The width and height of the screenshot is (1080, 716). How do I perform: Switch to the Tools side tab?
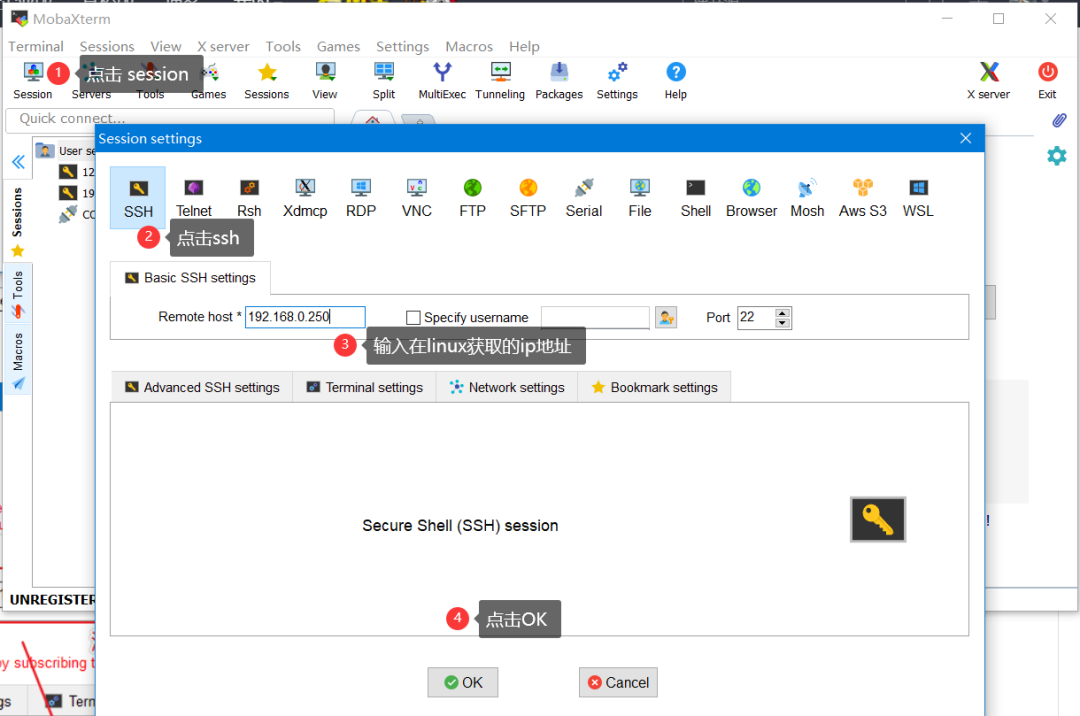click(x=17, y=293)
